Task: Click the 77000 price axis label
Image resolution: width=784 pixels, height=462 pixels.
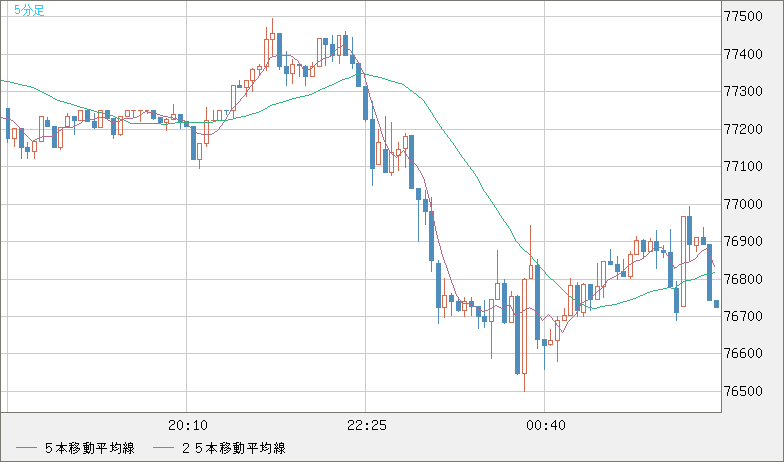Action: point(744,204)
